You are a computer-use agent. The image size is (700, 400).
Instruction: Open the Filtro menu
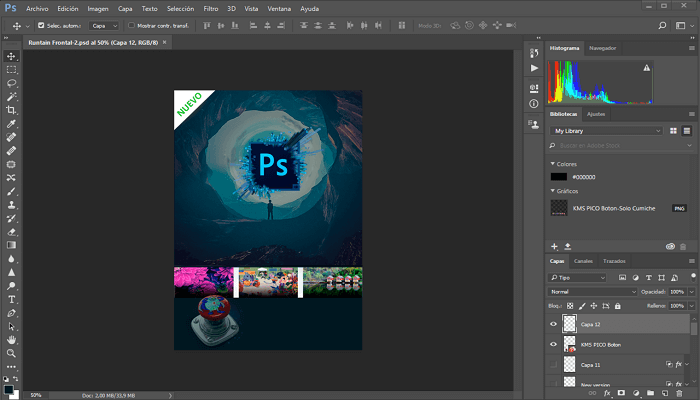pyautogui.click(x=211, y=8)
